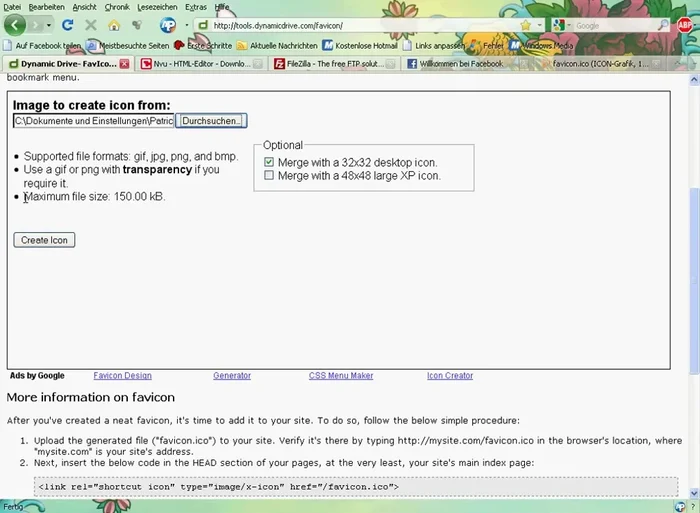
Task: Open the Favicon Design link
Action: (122, 376)
